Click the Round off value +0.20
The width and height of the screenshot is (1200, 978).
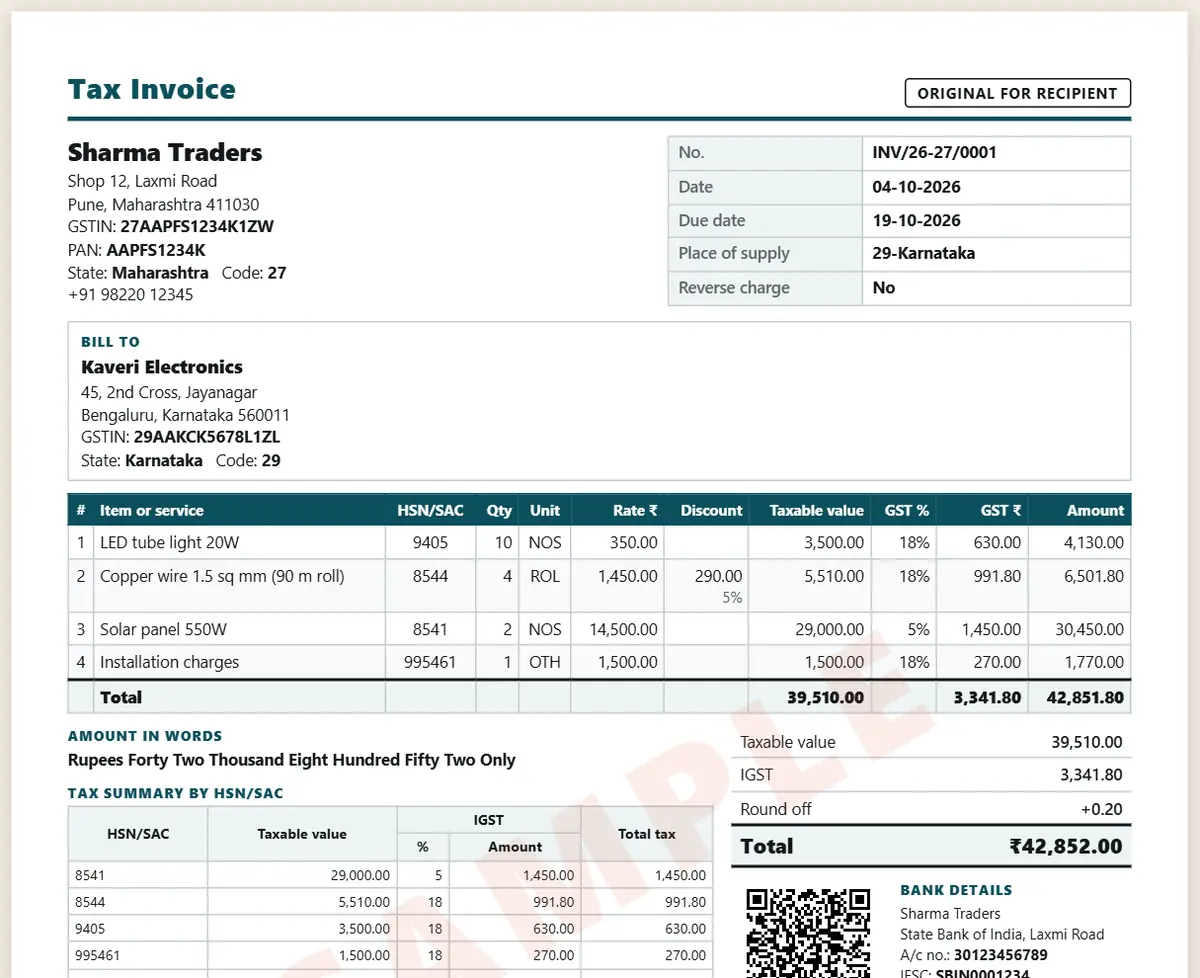1101,809
